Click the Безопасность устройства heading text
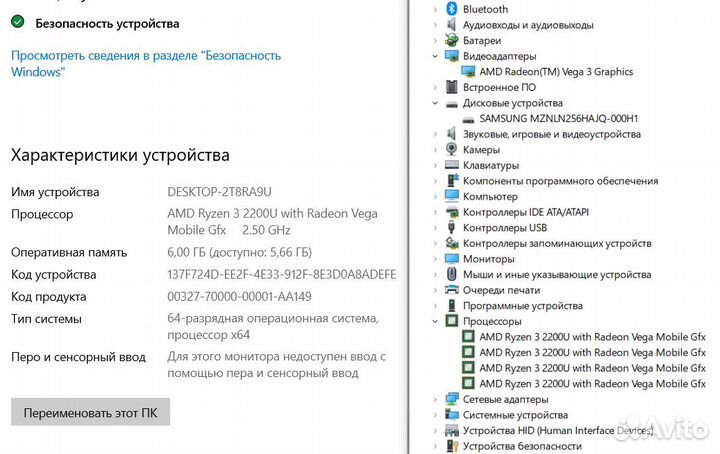The width and height of the screenshot is (720, 454). point(107,23)
